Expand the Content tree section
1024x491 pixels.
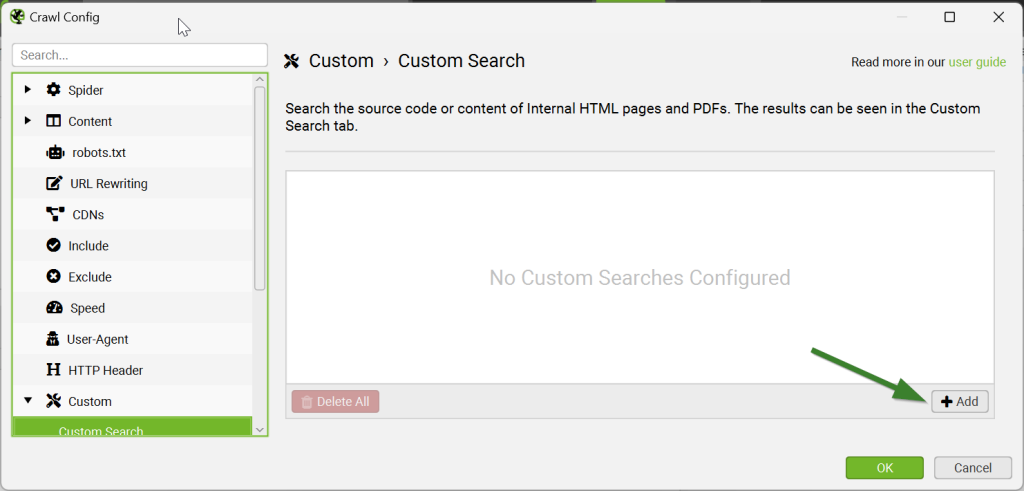pyautogui.click(x=28, y=121)
